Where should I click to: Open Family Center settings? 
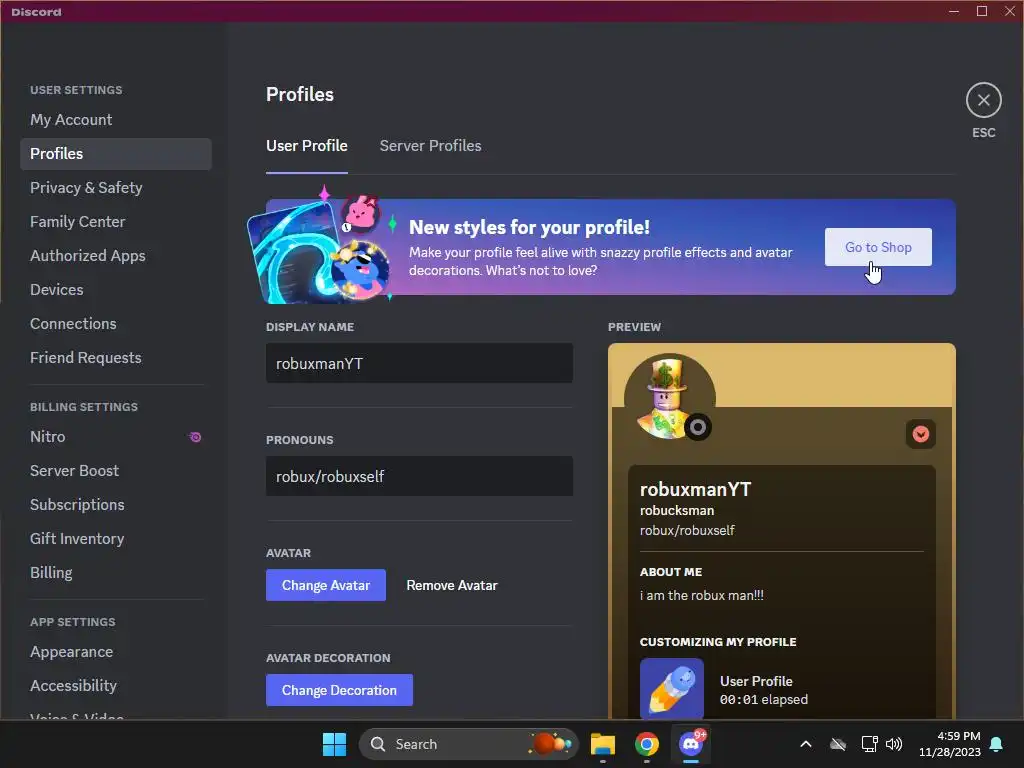(116, 222)
